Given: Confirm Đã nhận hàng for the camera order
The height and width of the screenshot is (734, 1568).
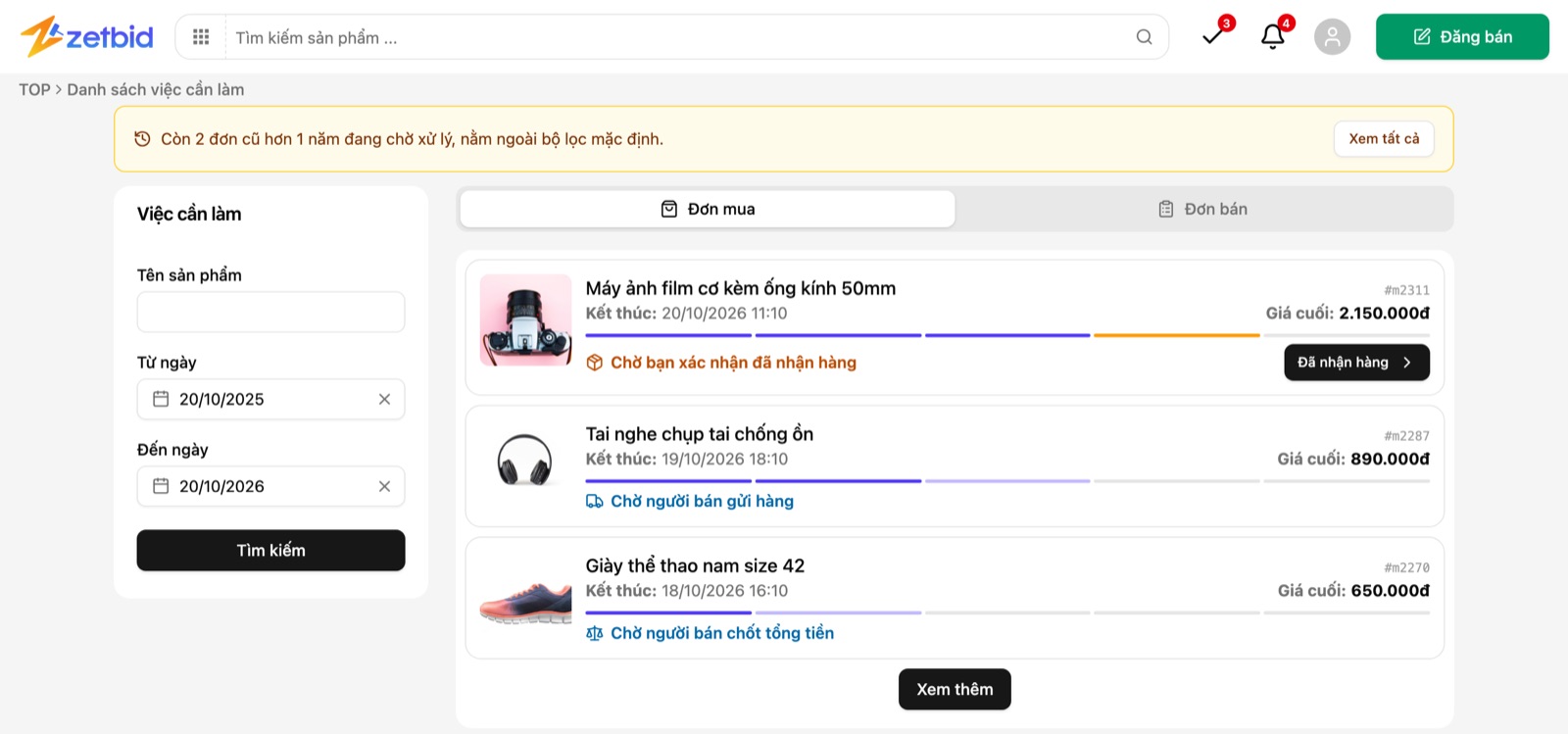Looking at the screenshot, I should (x=1356, y=363).
